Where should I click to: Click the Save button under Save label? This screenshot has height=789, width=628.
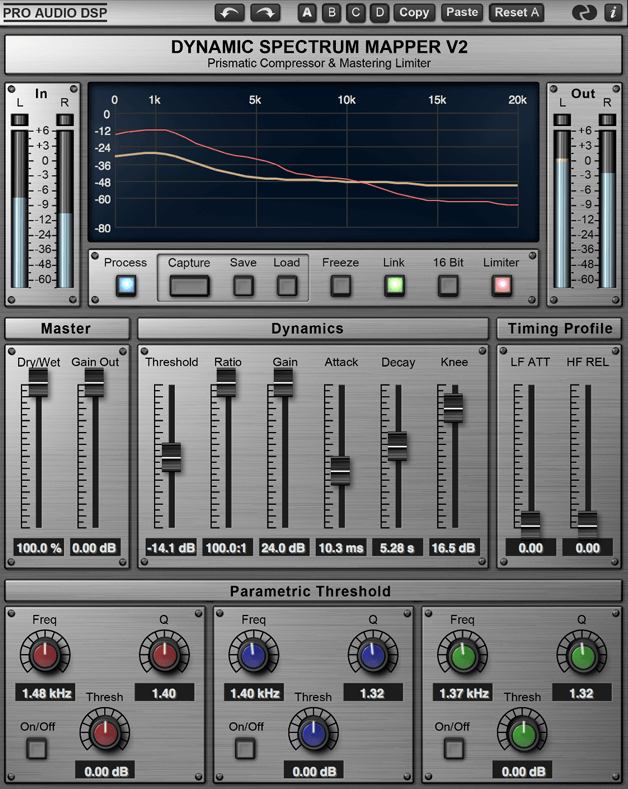244,286
